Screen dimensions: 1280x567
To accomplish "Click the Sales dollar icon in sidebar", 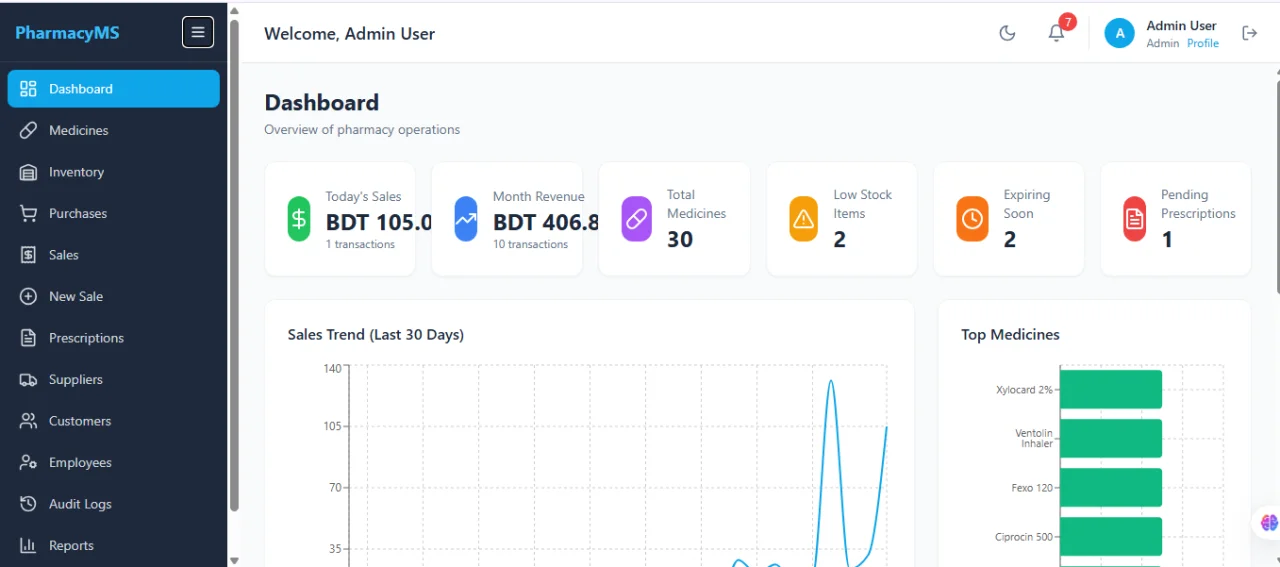I will point(28,255).
